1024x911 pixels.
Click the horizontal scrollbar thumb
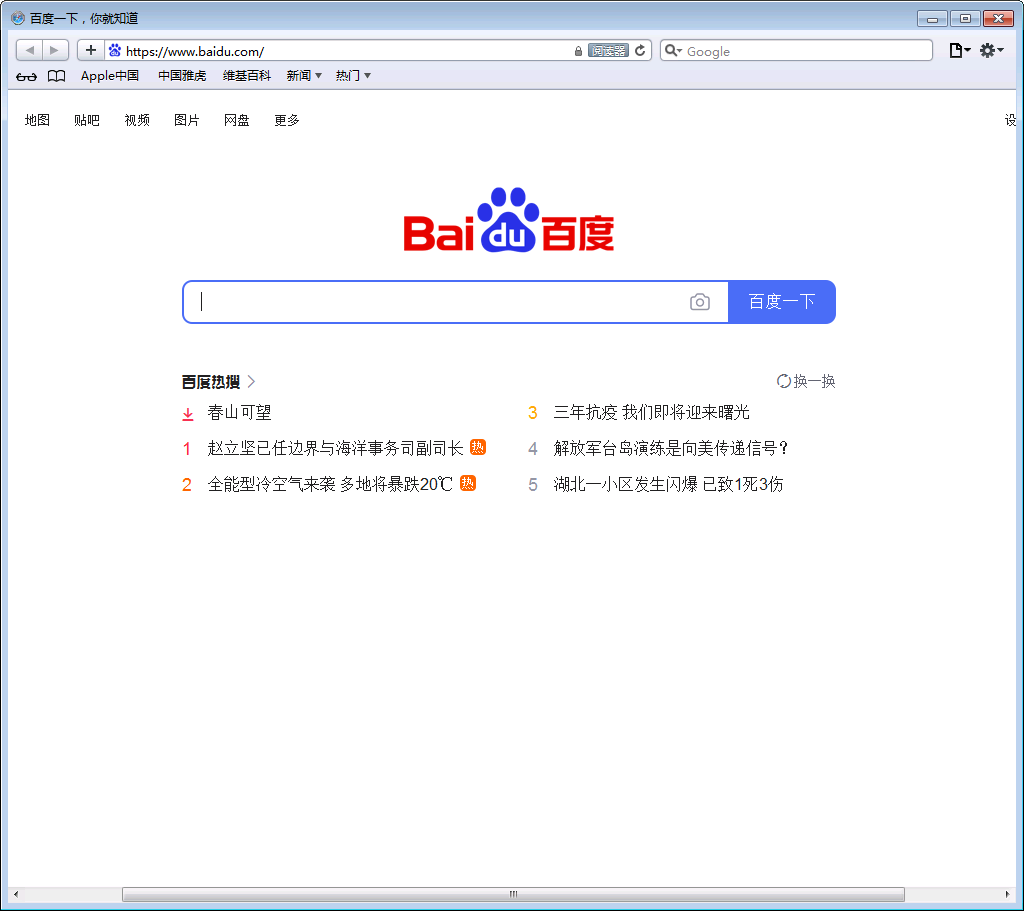[513, 894]
